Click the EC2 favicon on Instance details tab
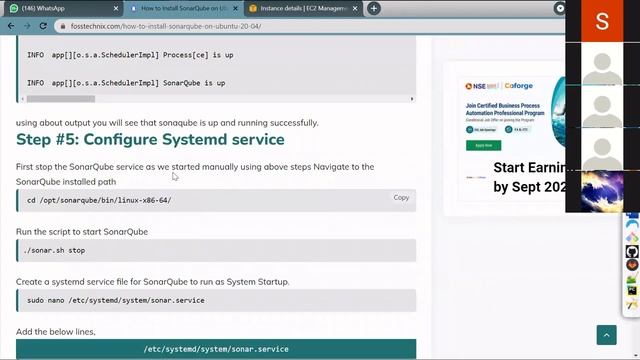Viewport: 640px width, 360px height. (253, 8)
